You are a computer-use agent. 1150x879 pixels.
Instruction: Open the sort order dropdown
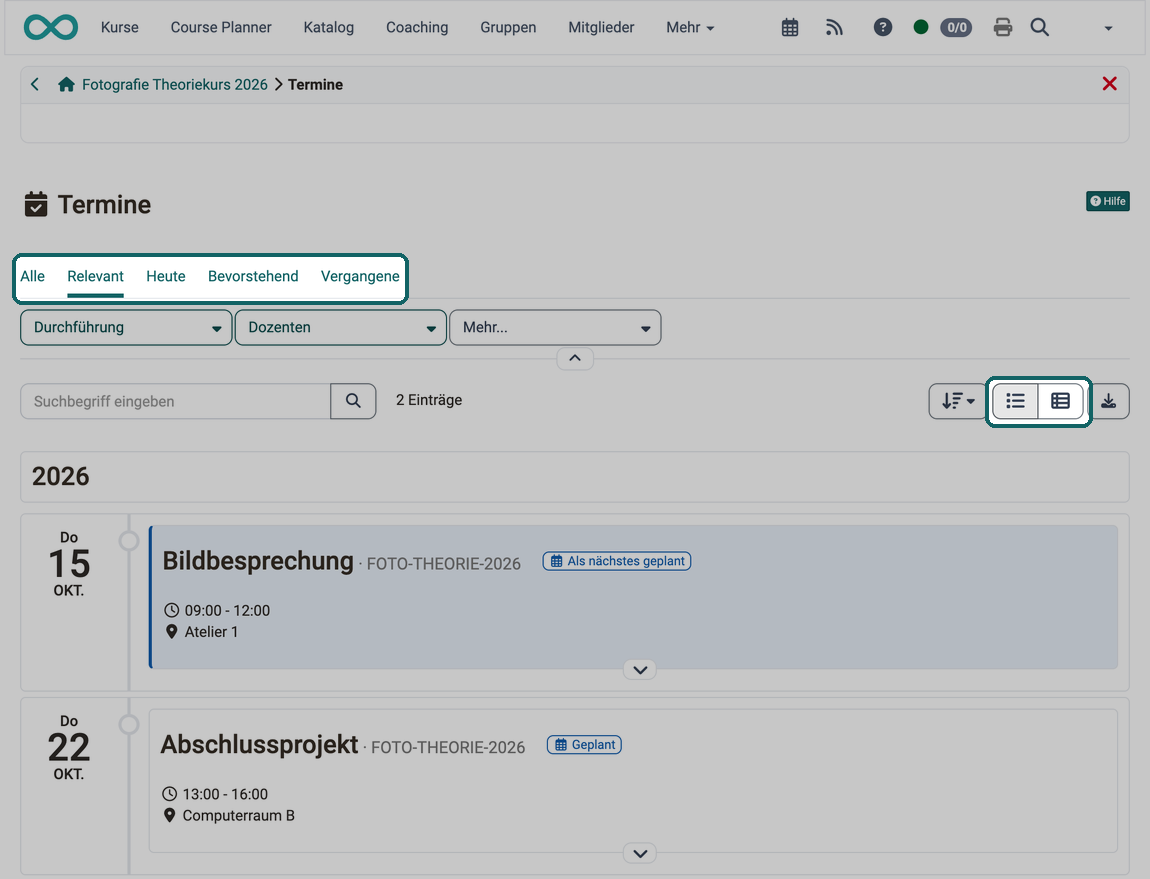958,401
